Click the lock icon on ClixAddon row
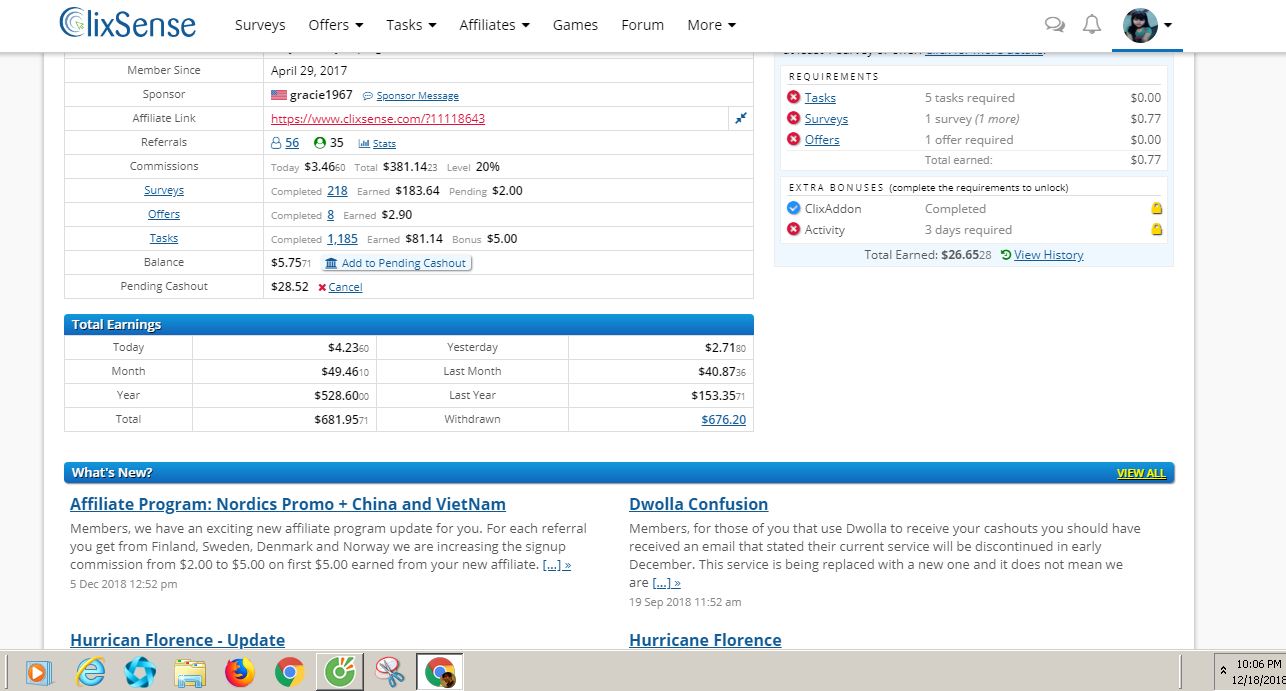The height and width of the screenshot is (691, 1286). [1156, 208]
